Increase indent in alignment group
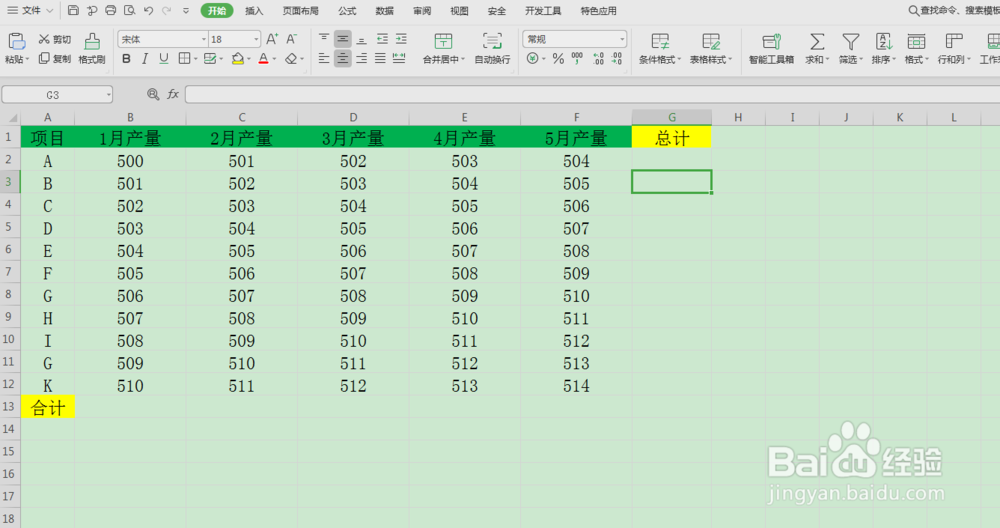The width and height of the screenshot is (1000, 528). [401, 39]
